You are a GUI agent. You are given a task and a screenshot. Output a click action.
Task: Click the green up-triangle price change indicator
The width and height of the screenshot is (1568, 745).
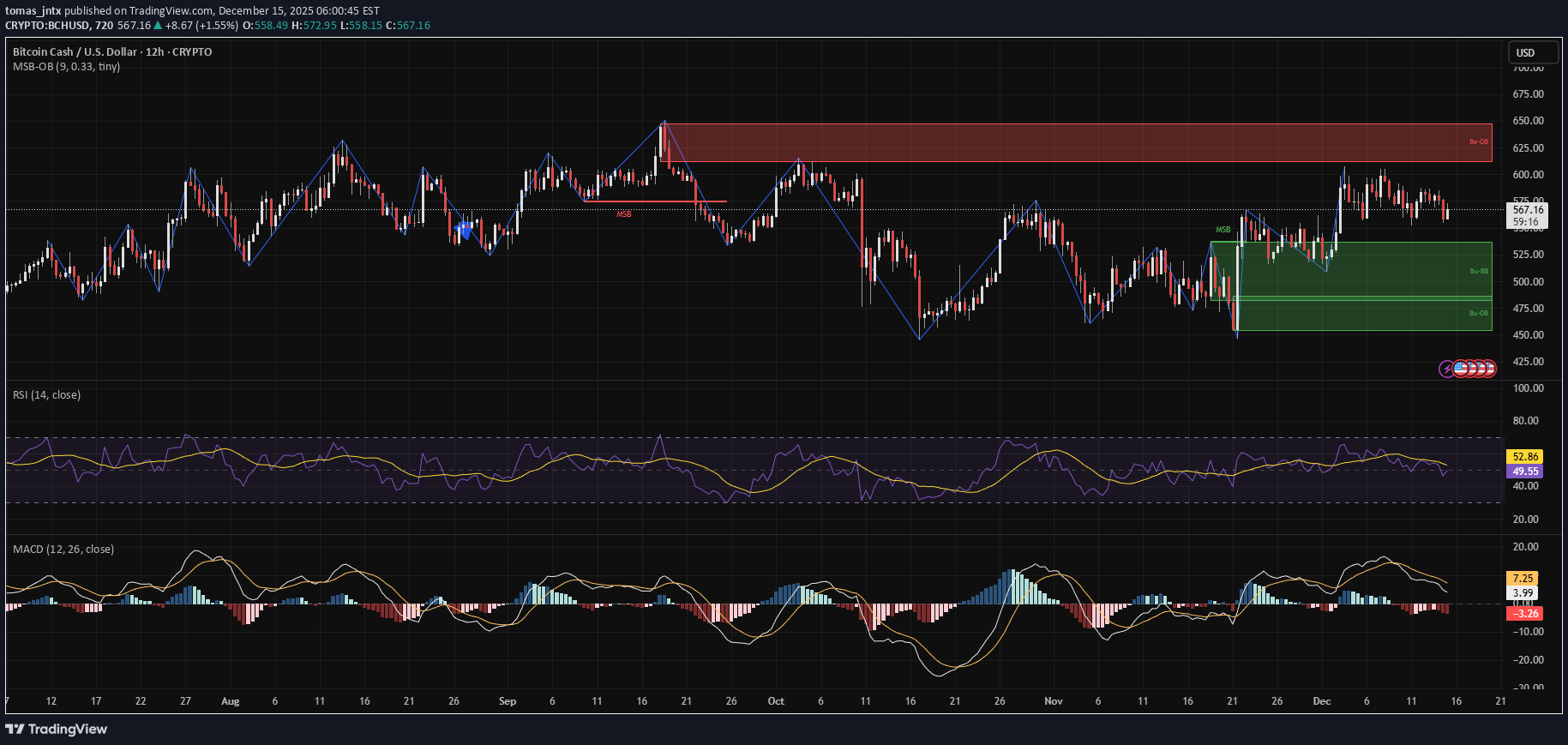tap(158, 26)
